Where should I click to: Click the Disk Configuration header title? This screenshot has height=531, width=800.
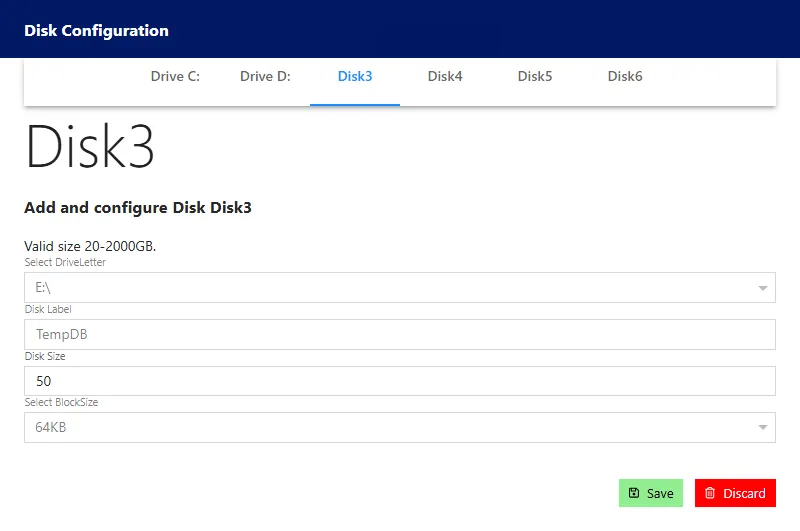pos(96,31)
